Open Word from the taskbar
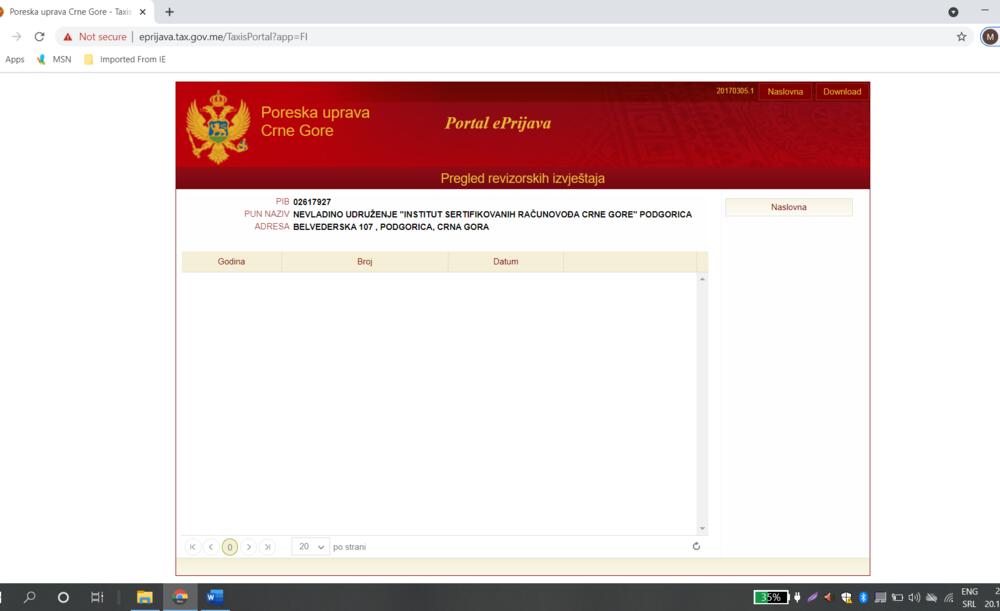Screen dimensions: 1000x611 click(215, 597)
